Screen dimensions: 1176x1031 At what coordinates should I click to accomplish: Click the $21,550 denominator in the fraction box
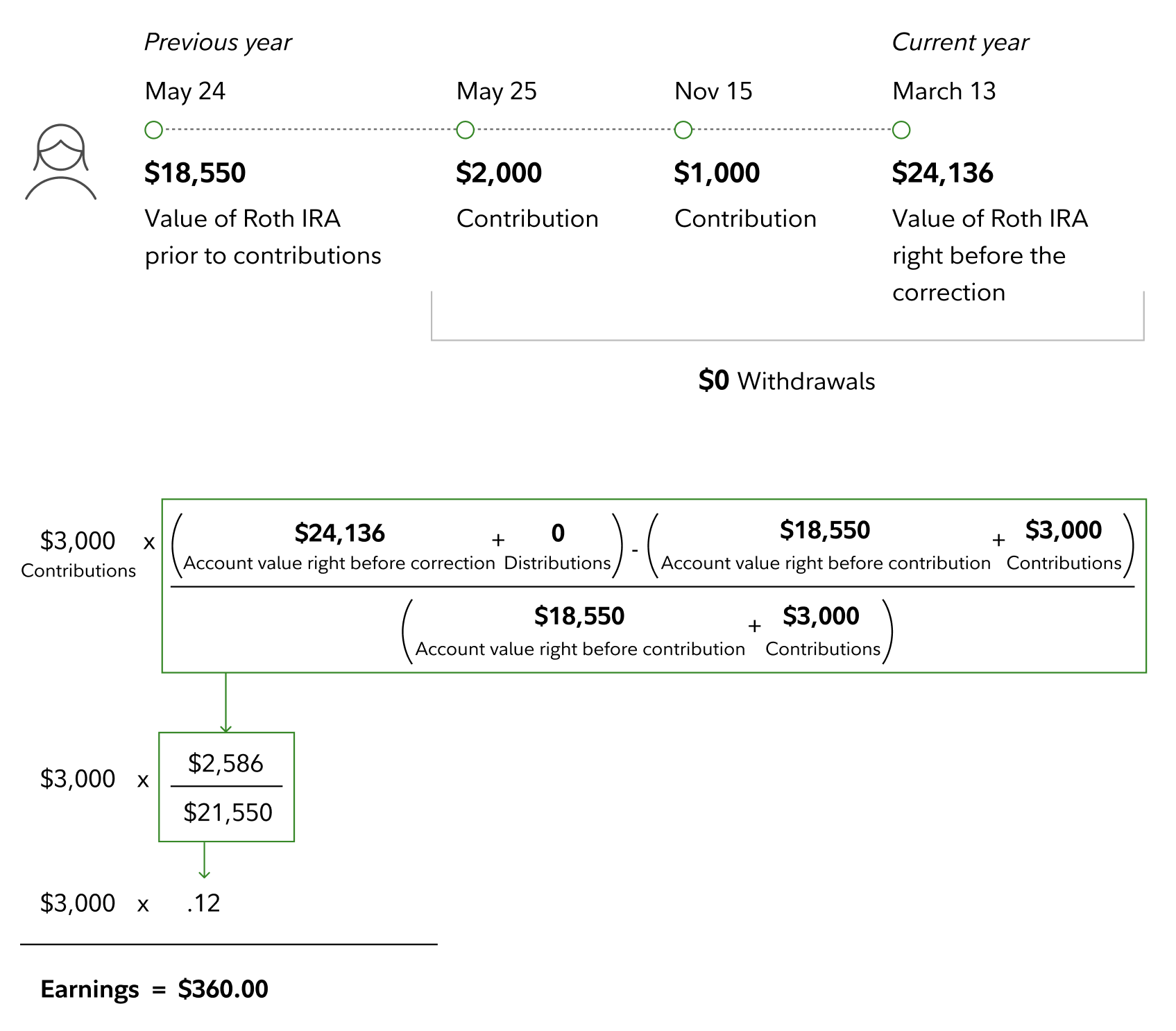228,812
